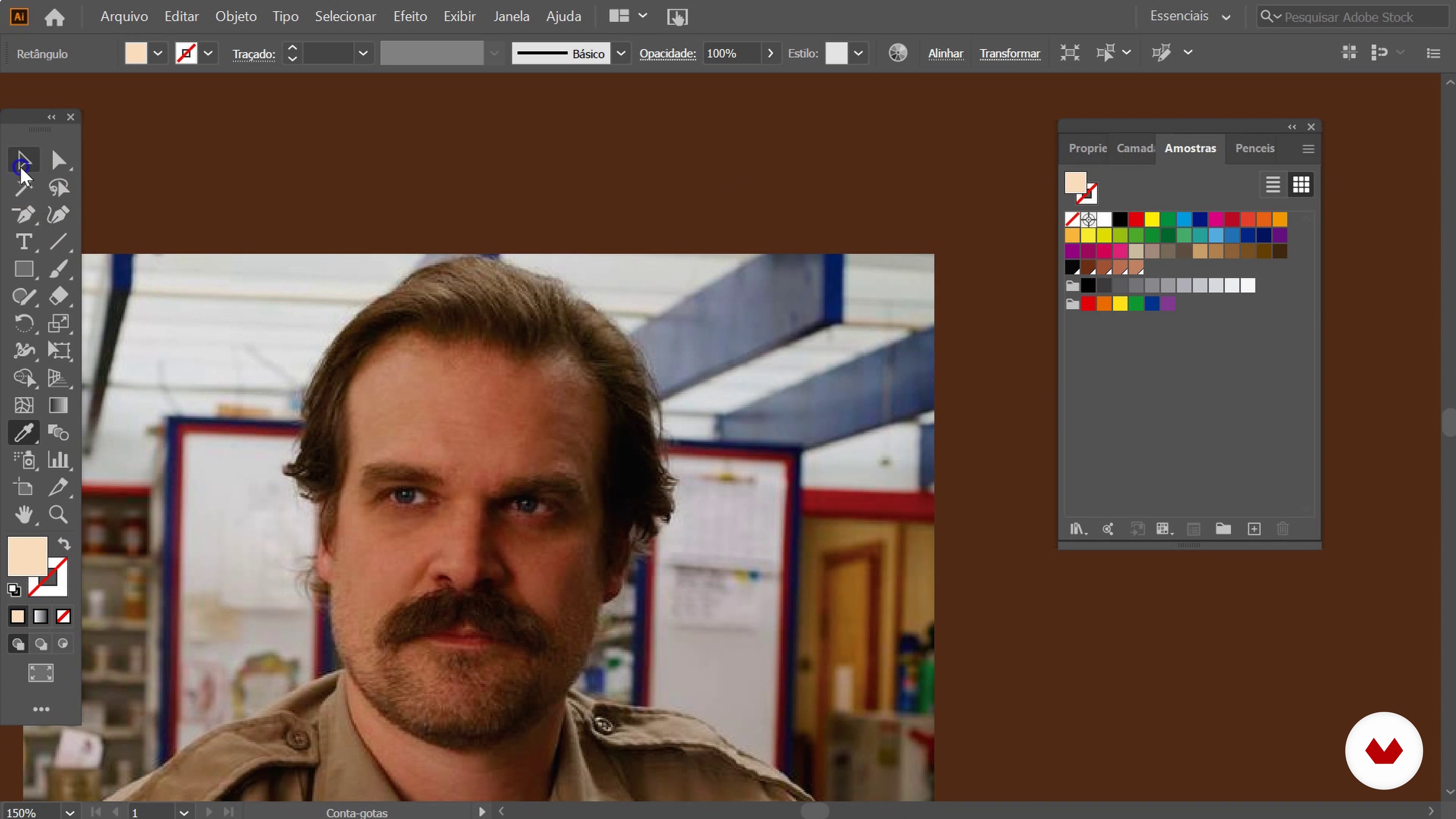Select the Selection tool arrow
Screen dimensions: 1456x819
[23, 160]
